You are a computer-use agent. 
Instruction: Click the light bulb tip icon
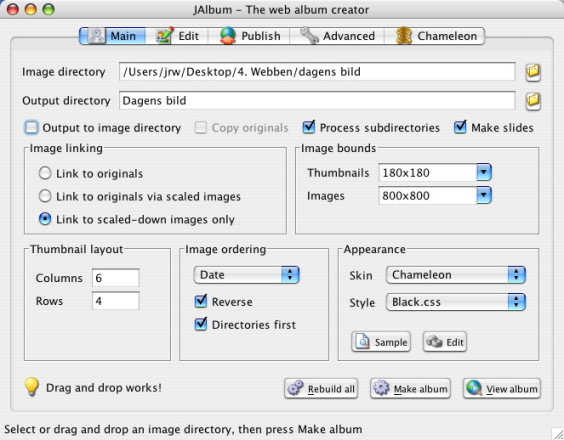coord(32,387)
